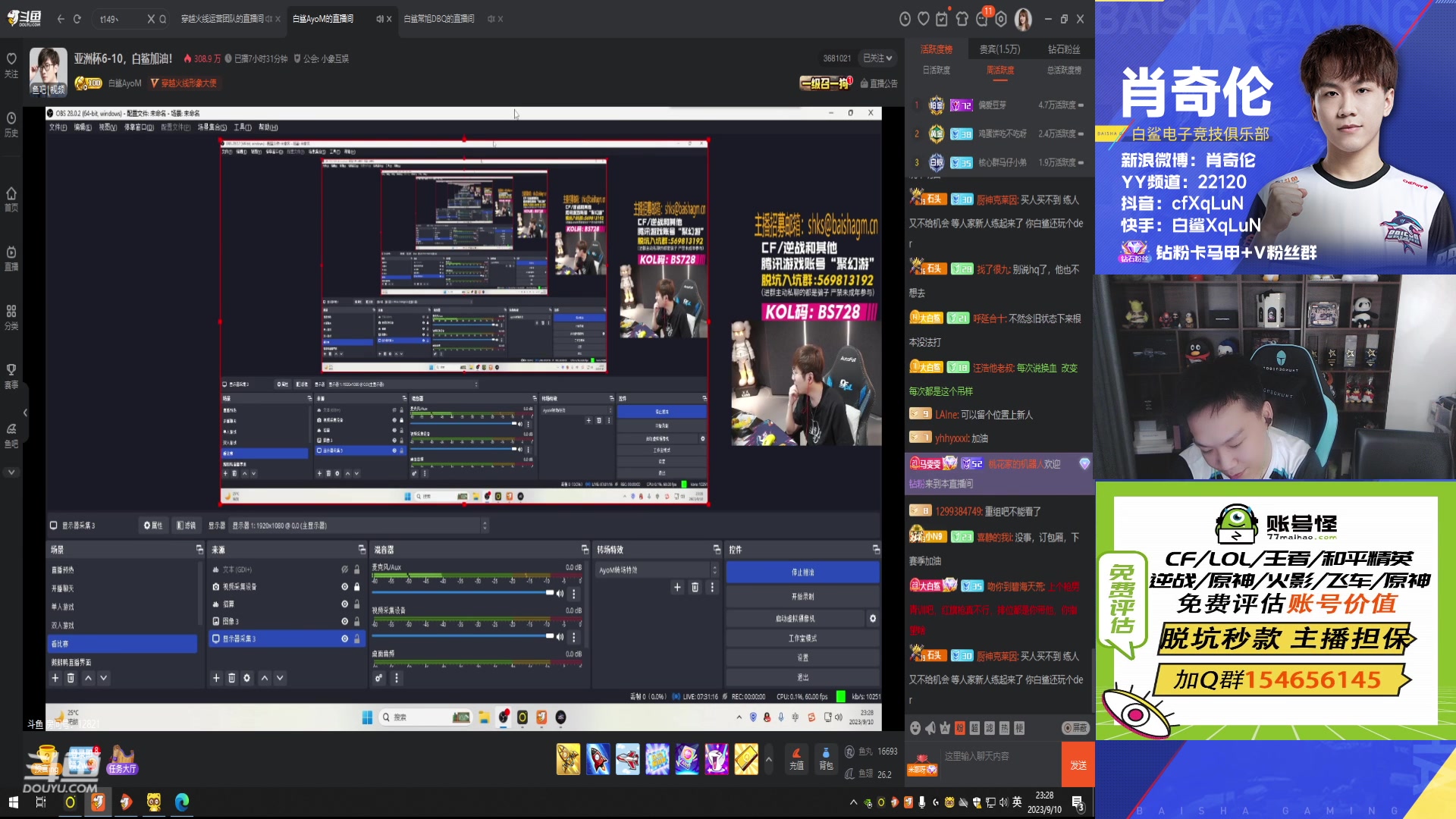Open the AyoM转场特效 transition dropdown
This screenshot has width=1456, height=819.
coord(657,570)
